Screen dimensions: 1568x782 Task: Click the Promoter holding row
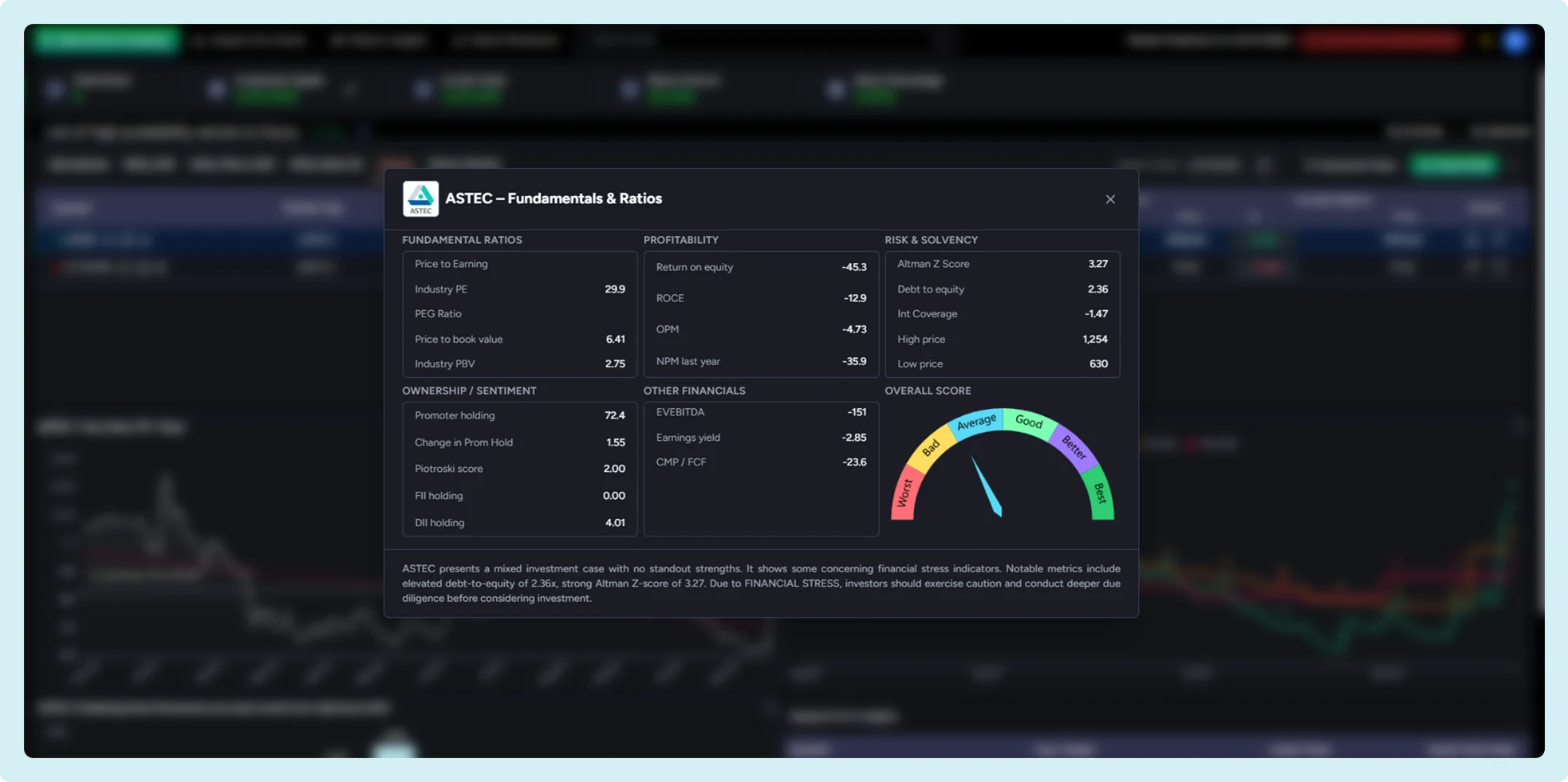point(519,415)
